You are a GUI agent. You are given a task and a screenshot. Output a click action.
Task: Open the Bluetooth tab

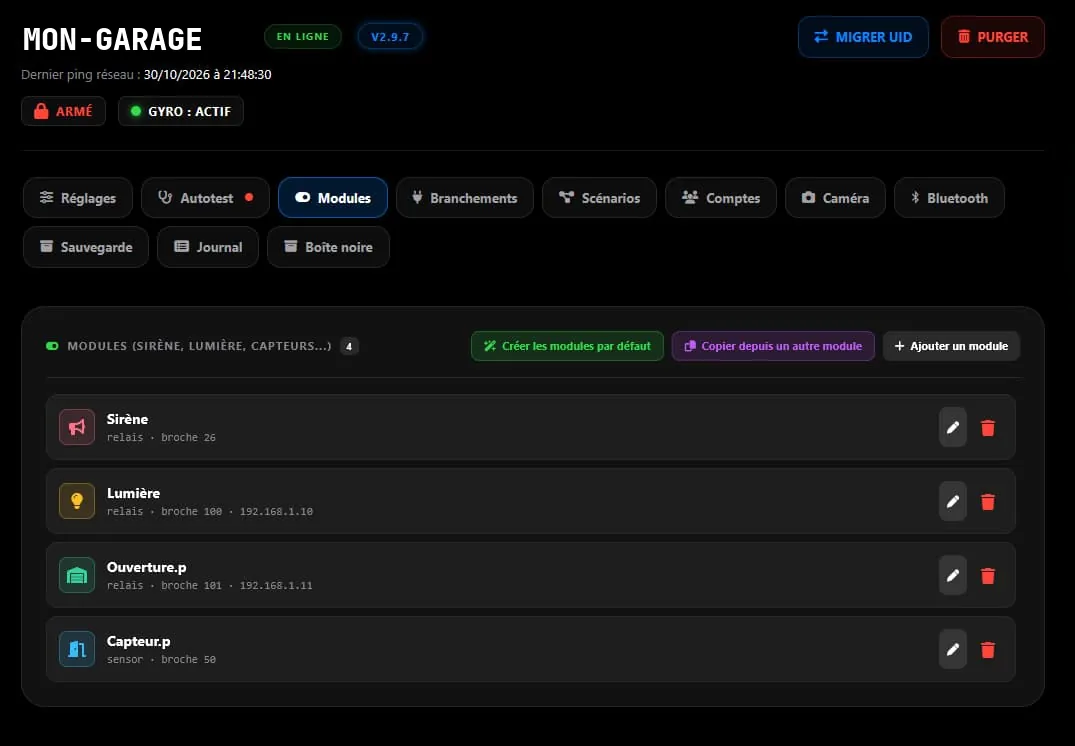coord(949,198)
